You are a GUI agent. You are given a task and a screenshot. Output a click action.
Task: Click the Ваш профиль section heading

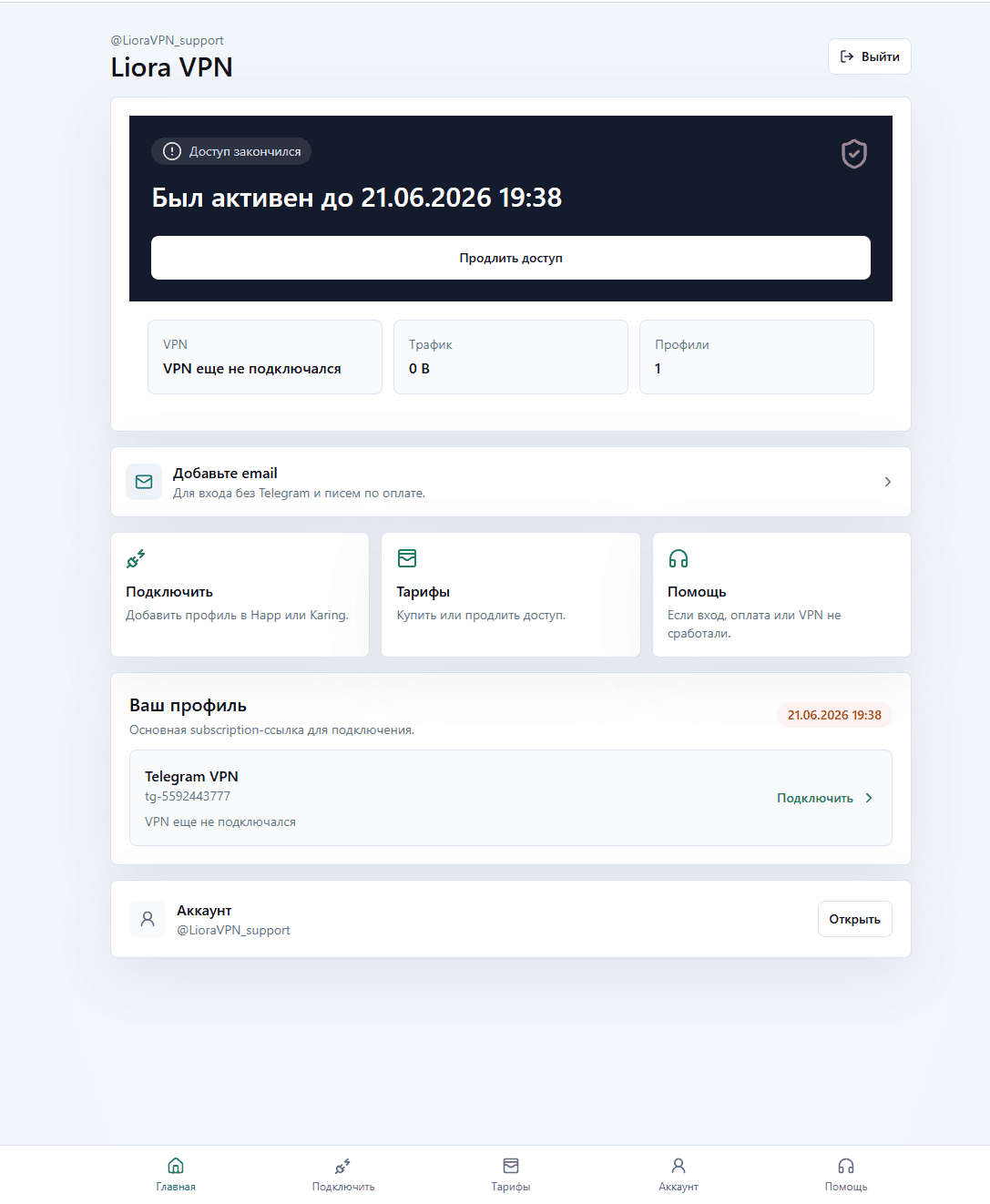188,706
